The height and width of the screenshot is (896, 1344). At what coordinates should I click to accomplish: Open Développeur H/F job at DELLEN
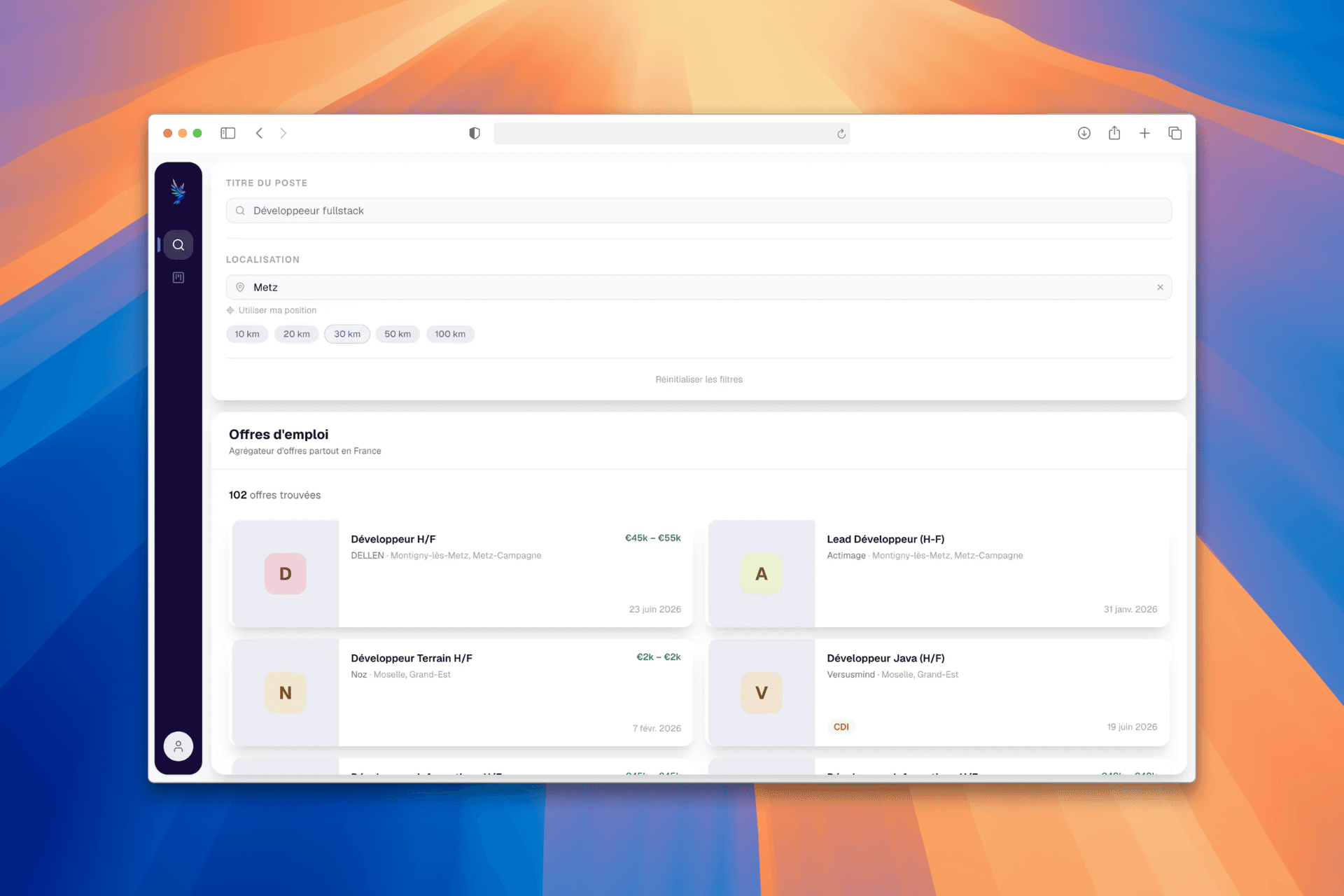tap(462, 573)
